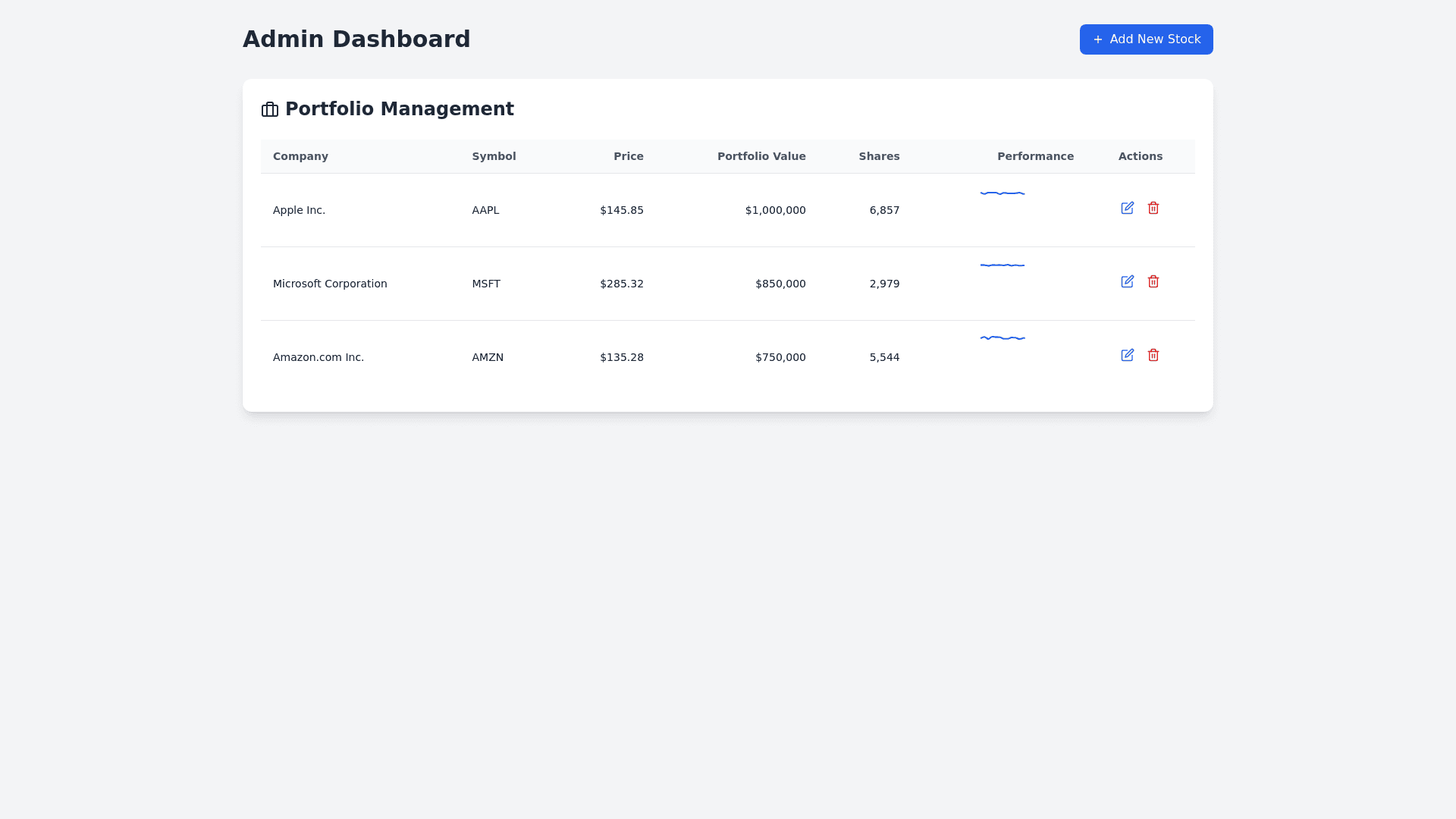Viewport: 1456px width, 819px height.
Task: Click the Portfolio Value column header
Action: point(761,156)
